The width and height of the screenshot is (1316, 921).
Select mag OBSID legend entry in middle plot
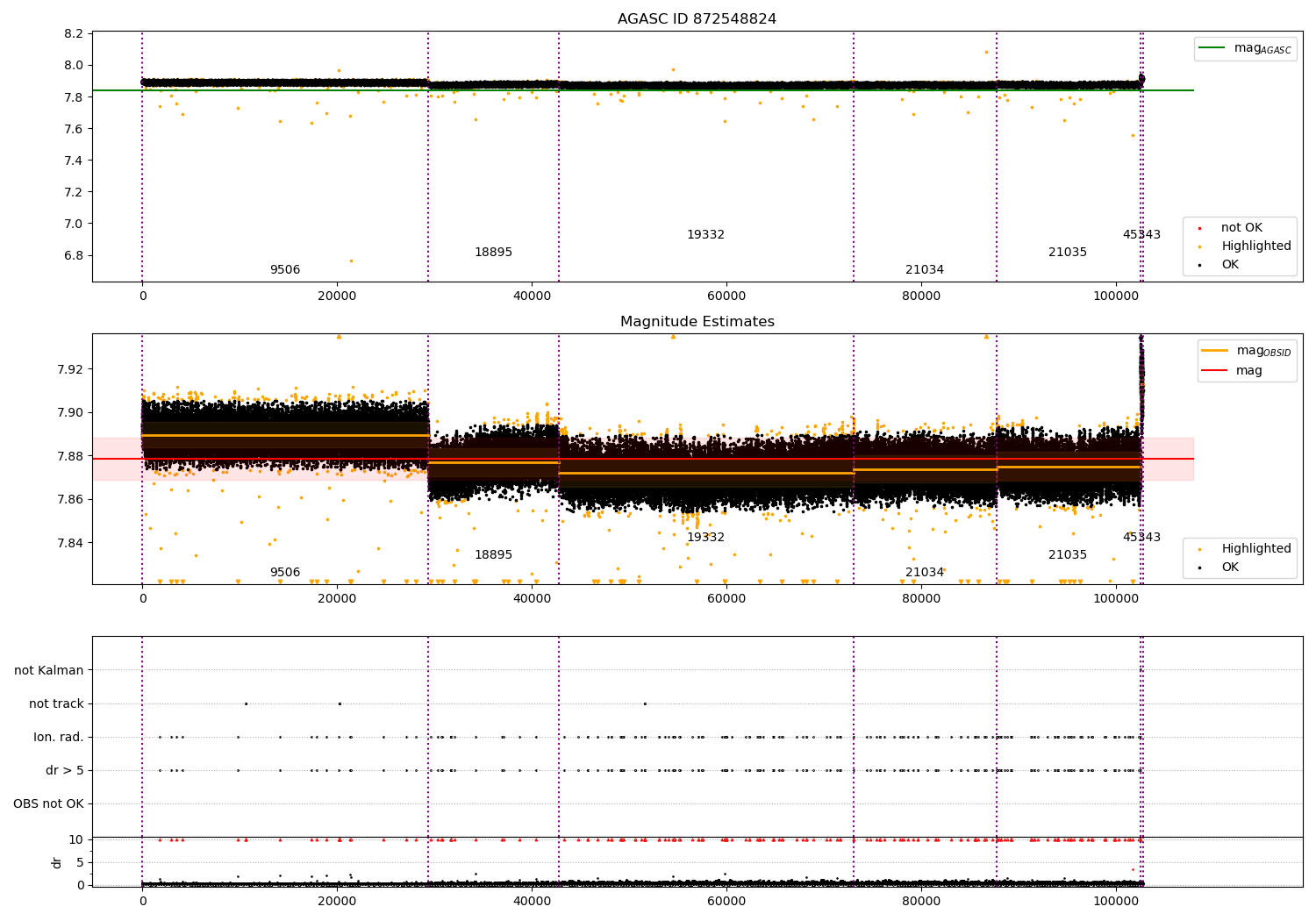coord(1246,351)
